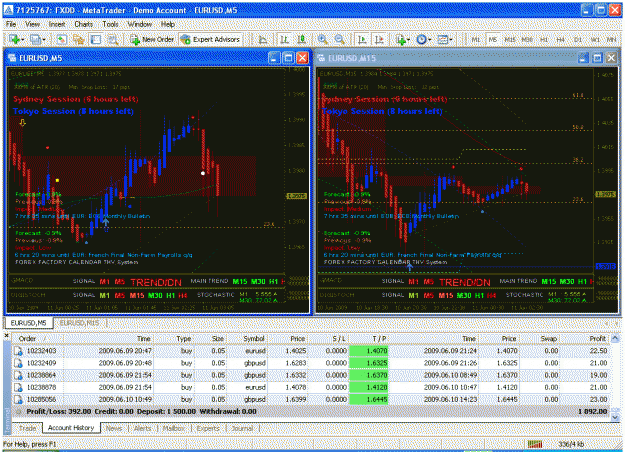Image resolution: width=625 pixels, height=452 pixels.
Task: Click the 22.50 profit value
Action: [598, 351]
